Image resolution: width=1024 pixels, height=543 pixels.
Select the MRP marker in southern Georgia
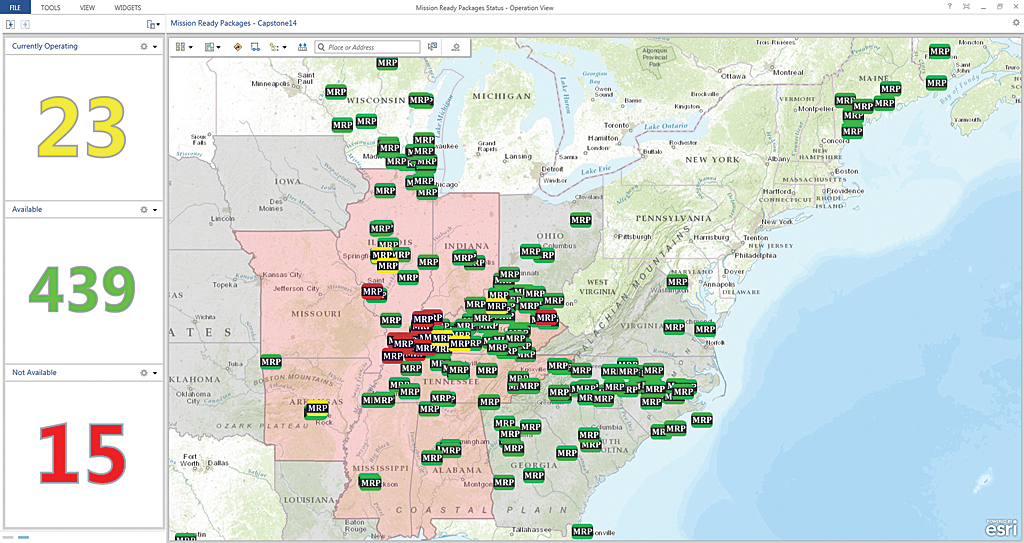tap(534, 476)
